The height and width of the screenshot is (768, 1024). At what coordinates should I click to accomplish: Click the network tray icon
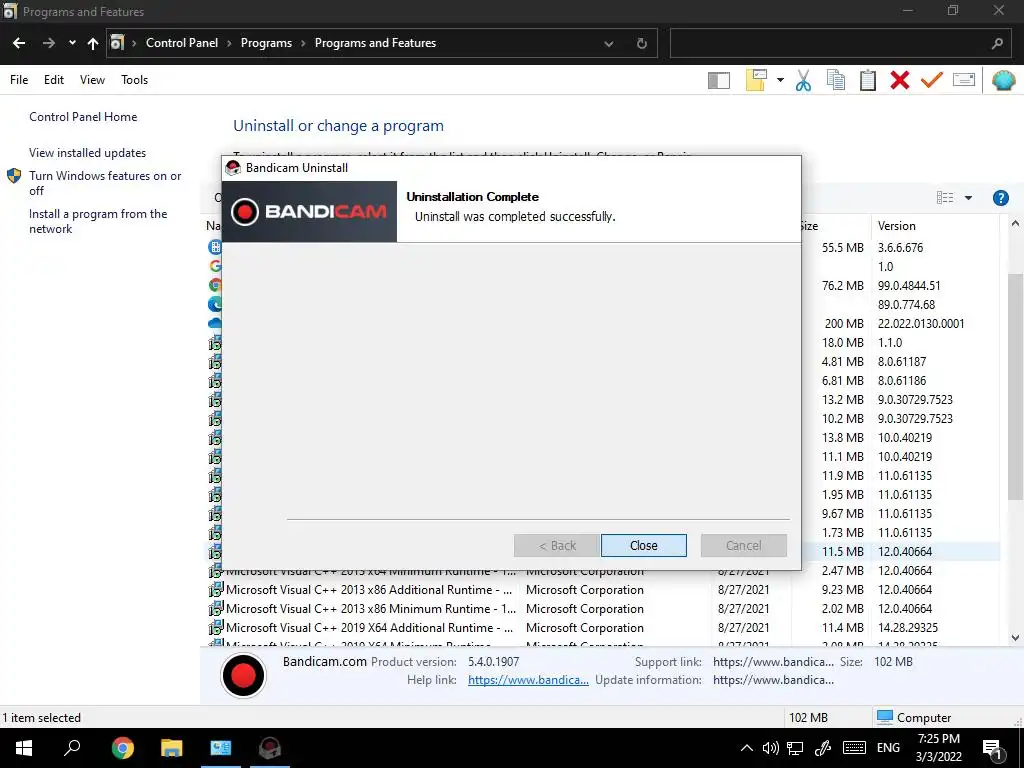tap(795, 748)
